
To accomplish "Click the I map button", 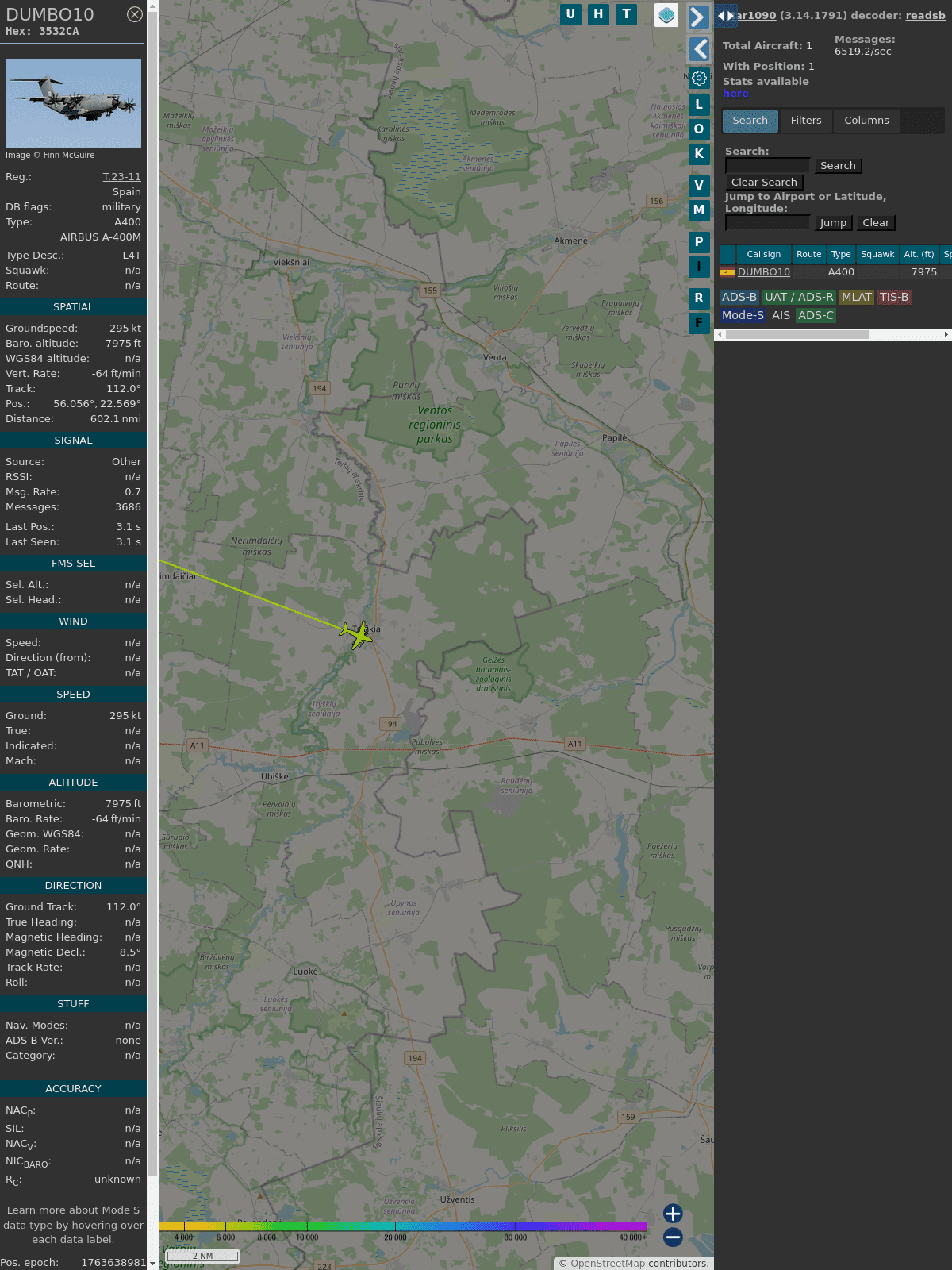I will pos(699,267).
